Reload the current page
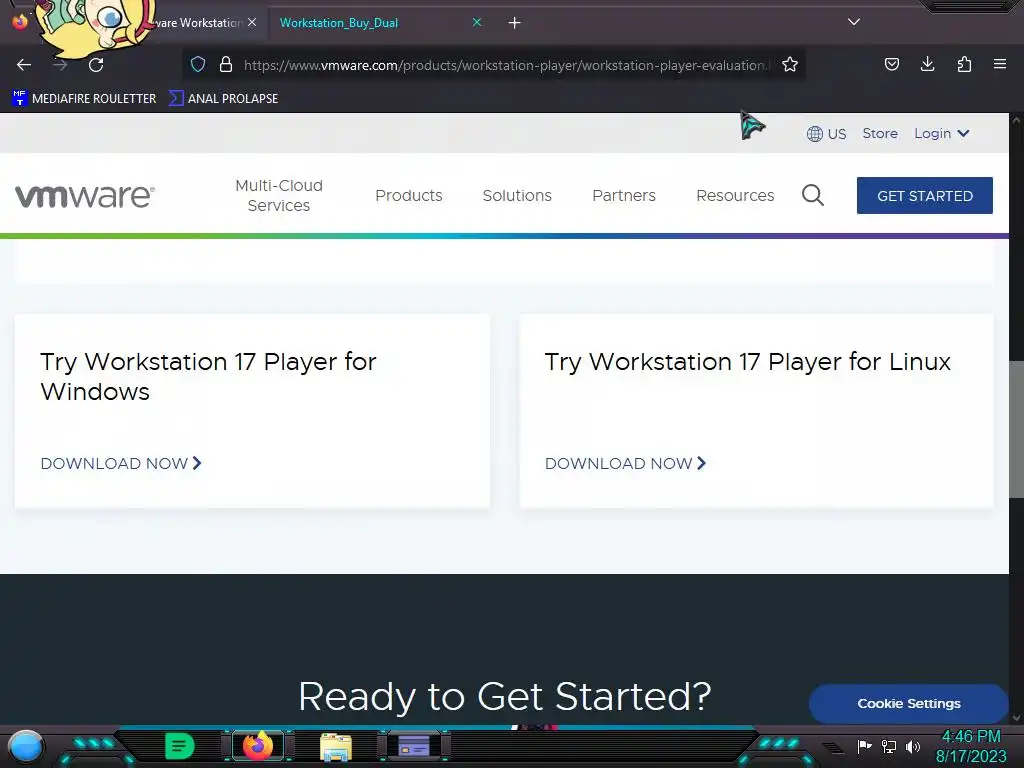 coord(96,65)
